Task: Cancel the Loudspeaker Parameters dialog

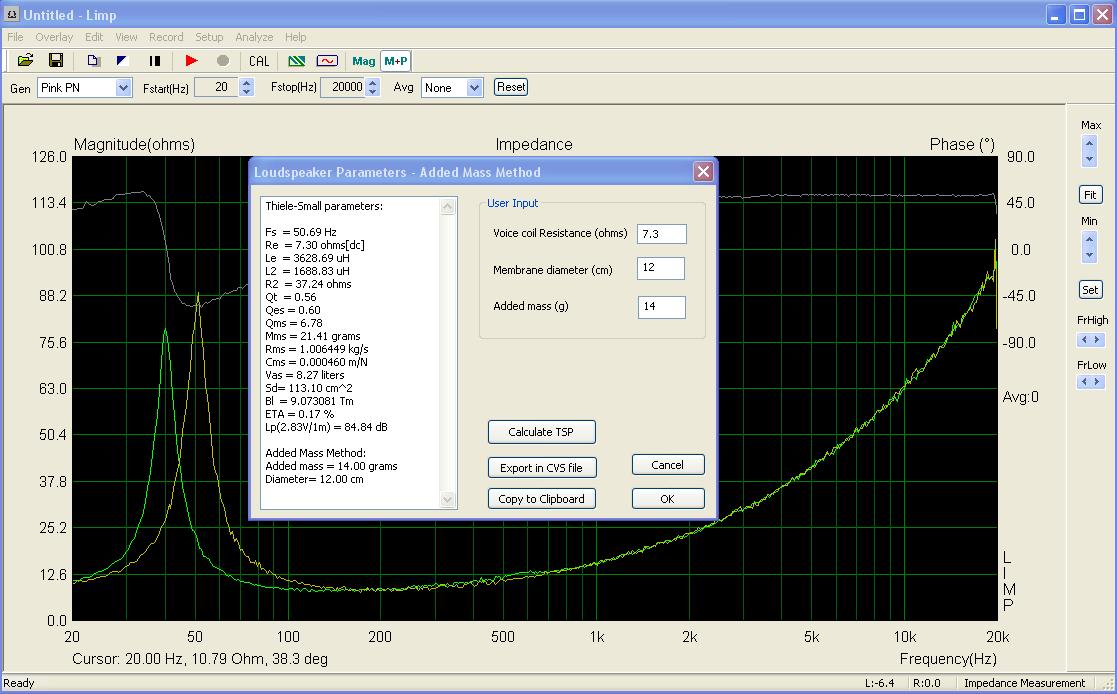Action: 667,465
